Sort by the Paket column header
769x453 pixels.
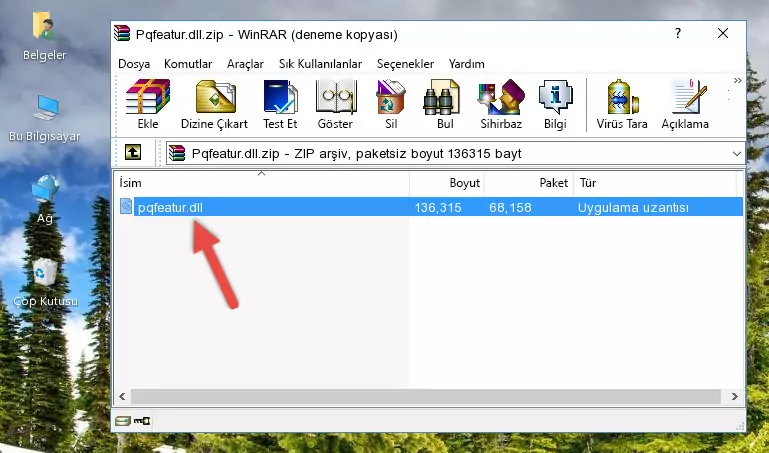pyautogui.click(x=529, y=183)
